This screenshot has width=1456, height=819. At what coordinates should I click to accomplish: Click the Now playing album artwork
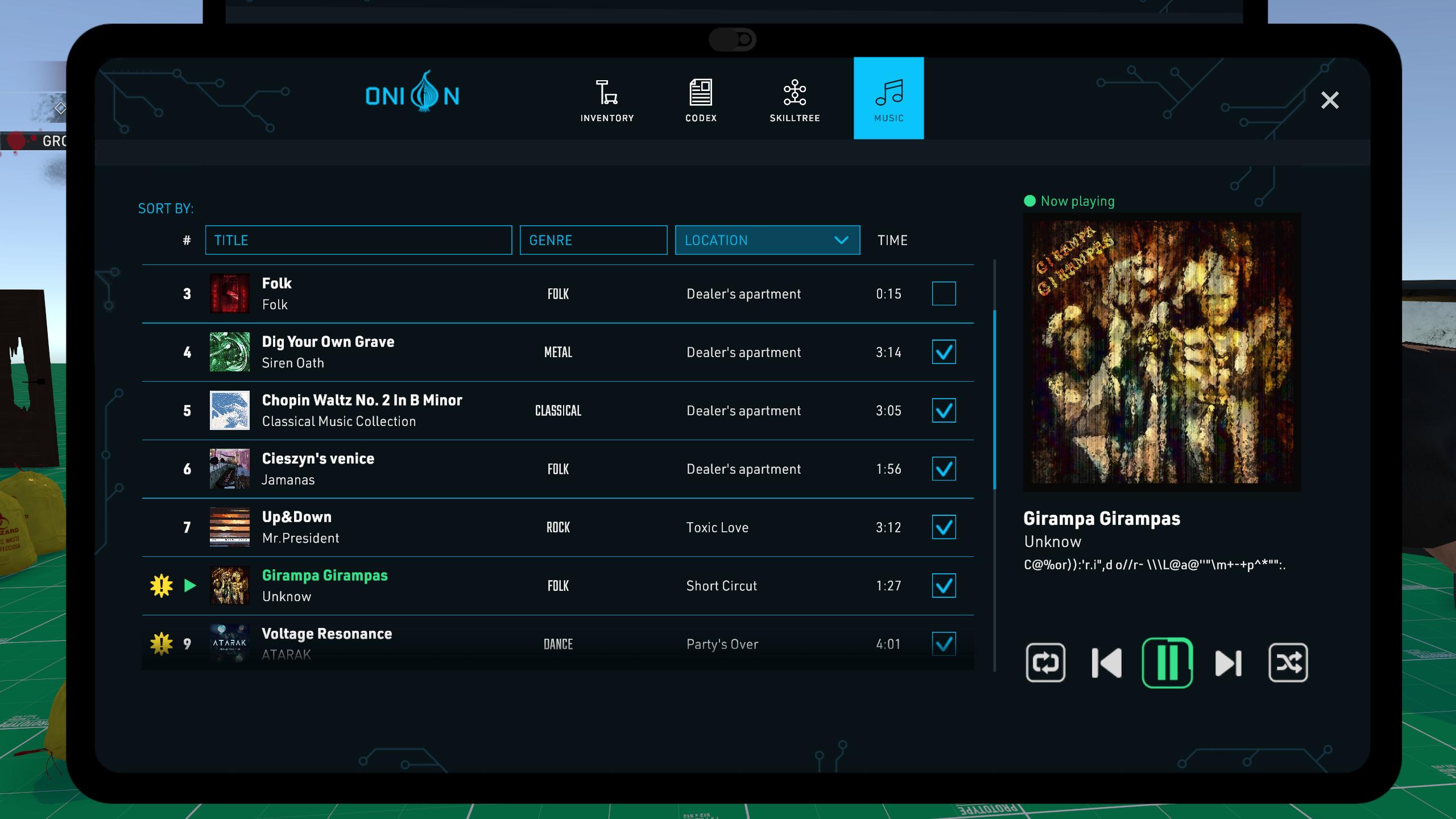(1161, 352)
